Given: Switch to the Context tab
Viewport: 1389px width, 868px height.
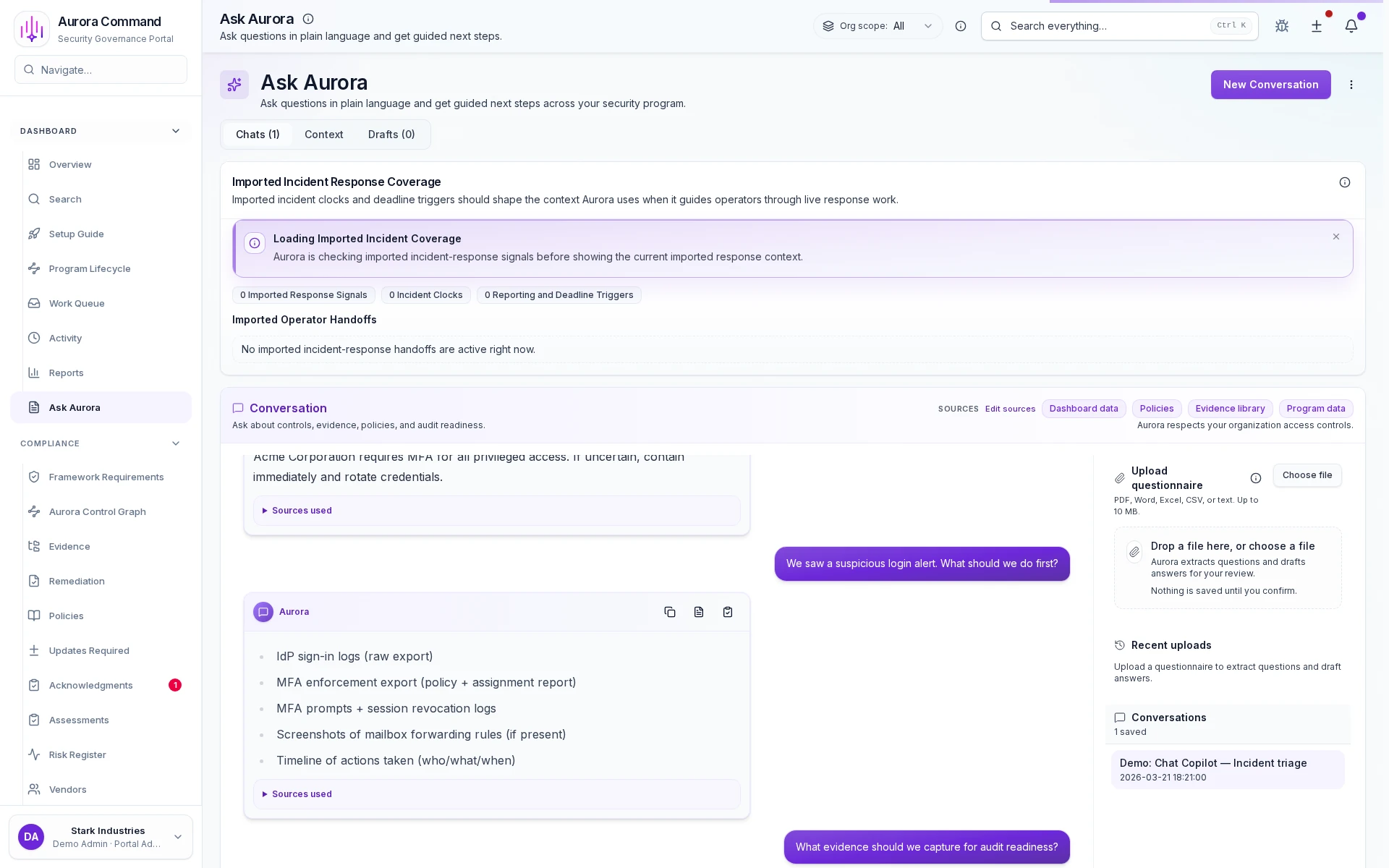Looking at the screenshot, I should (x=323, y=135).
